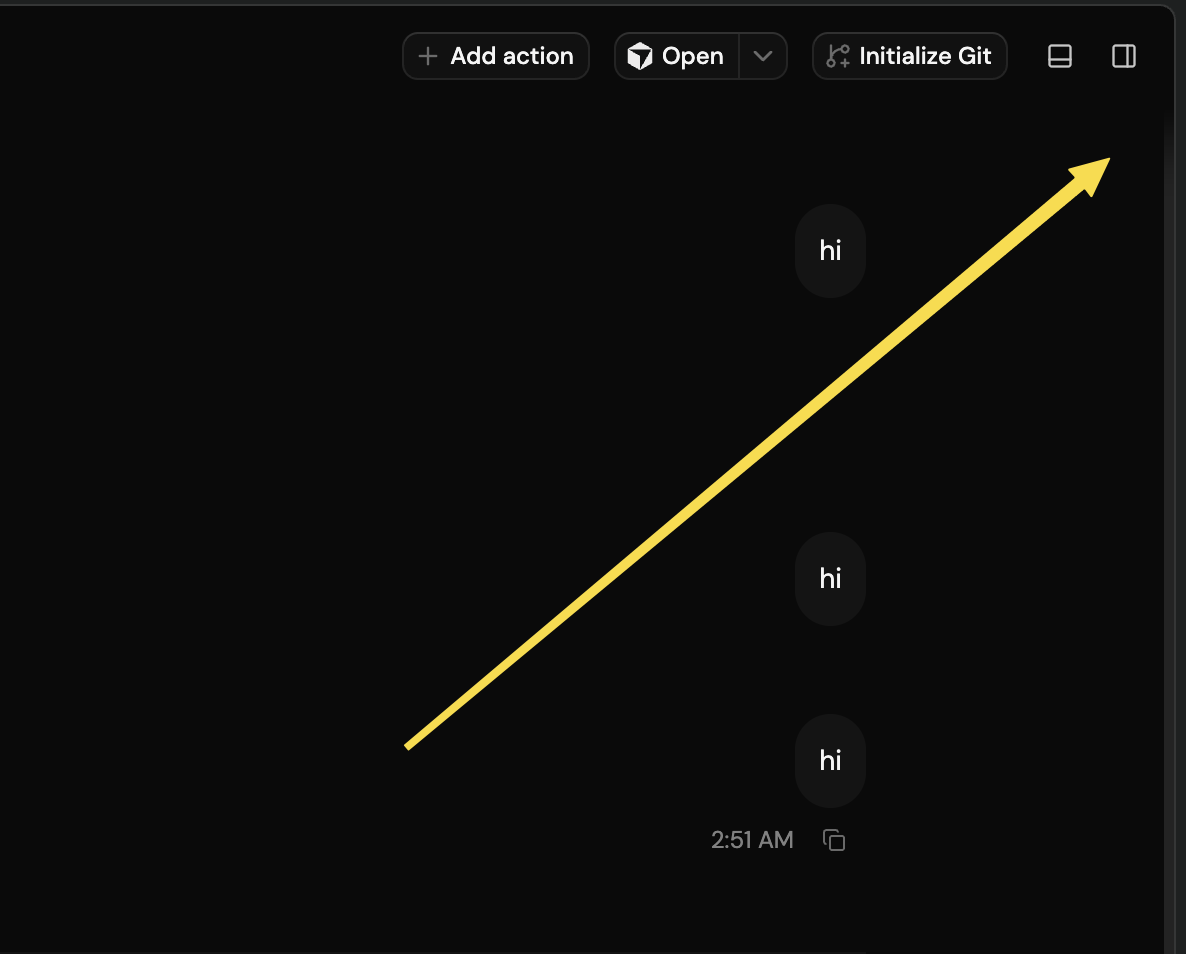Click the Initialize Git button text
Image resolution: width=1186 pixels, height=954 pixels.
click(x=925, y=56)
